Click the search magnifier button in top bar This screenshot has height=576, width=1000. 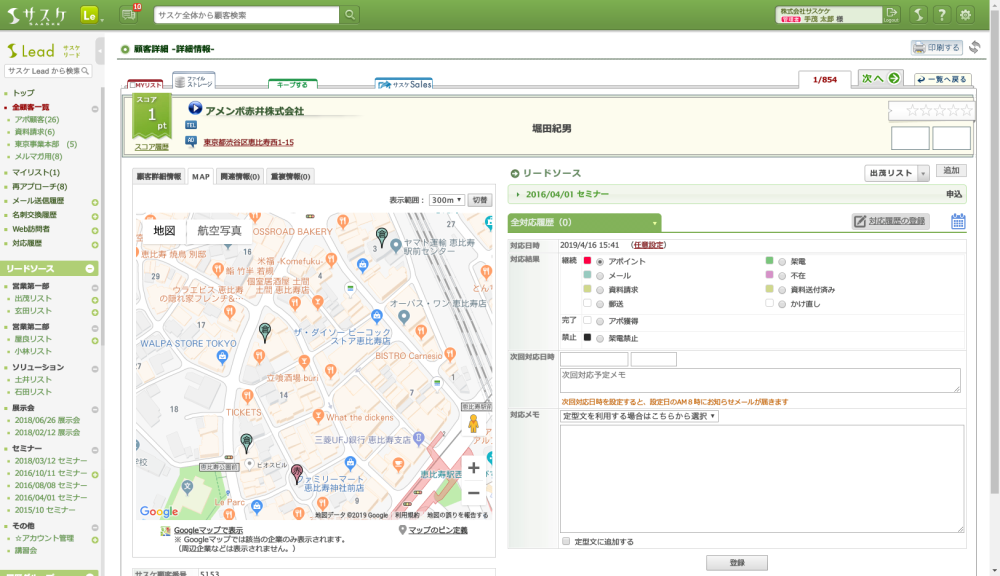click(350, 15)
